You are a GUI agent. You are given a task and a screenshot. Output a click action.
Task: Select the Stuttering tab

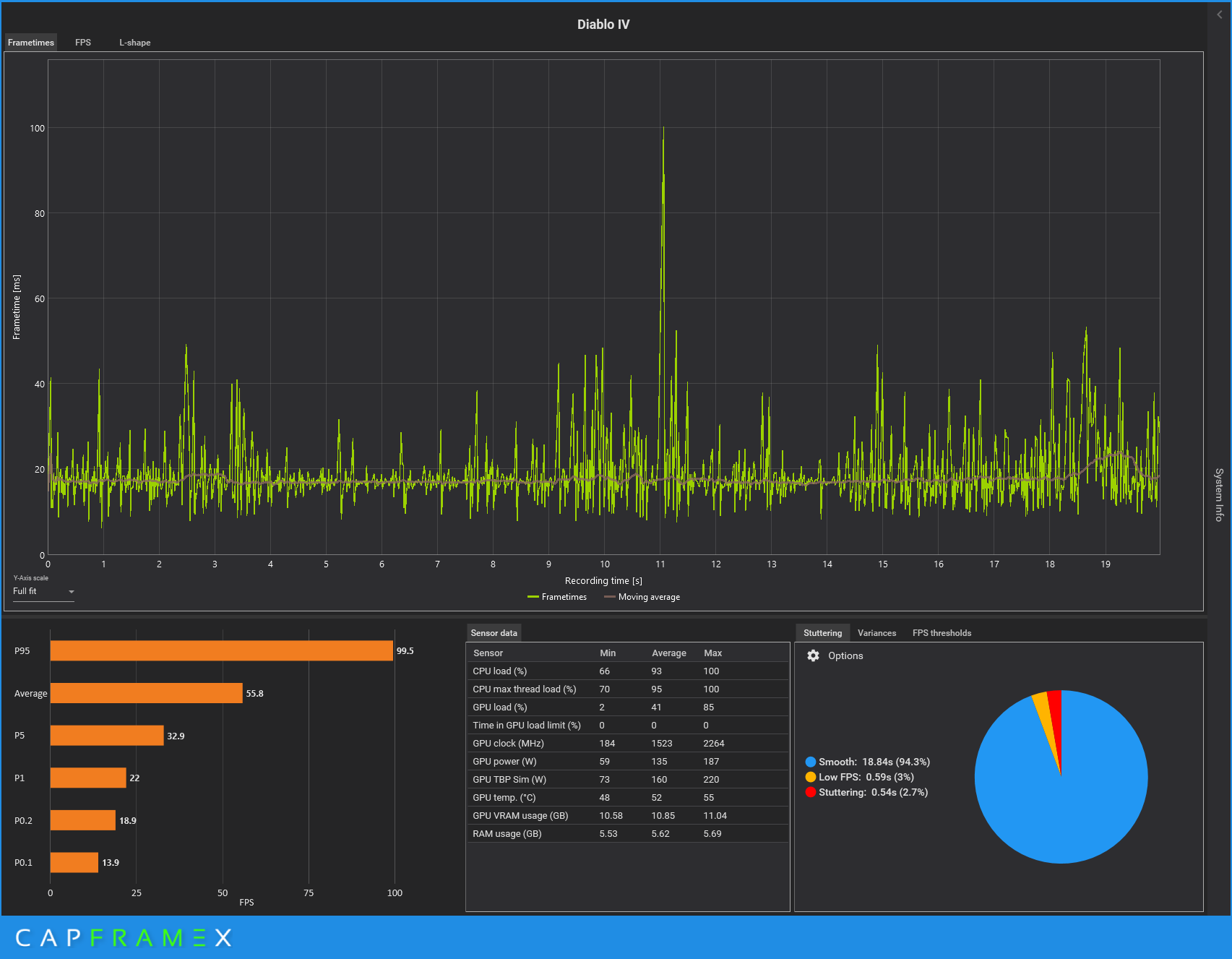point(822,633)
